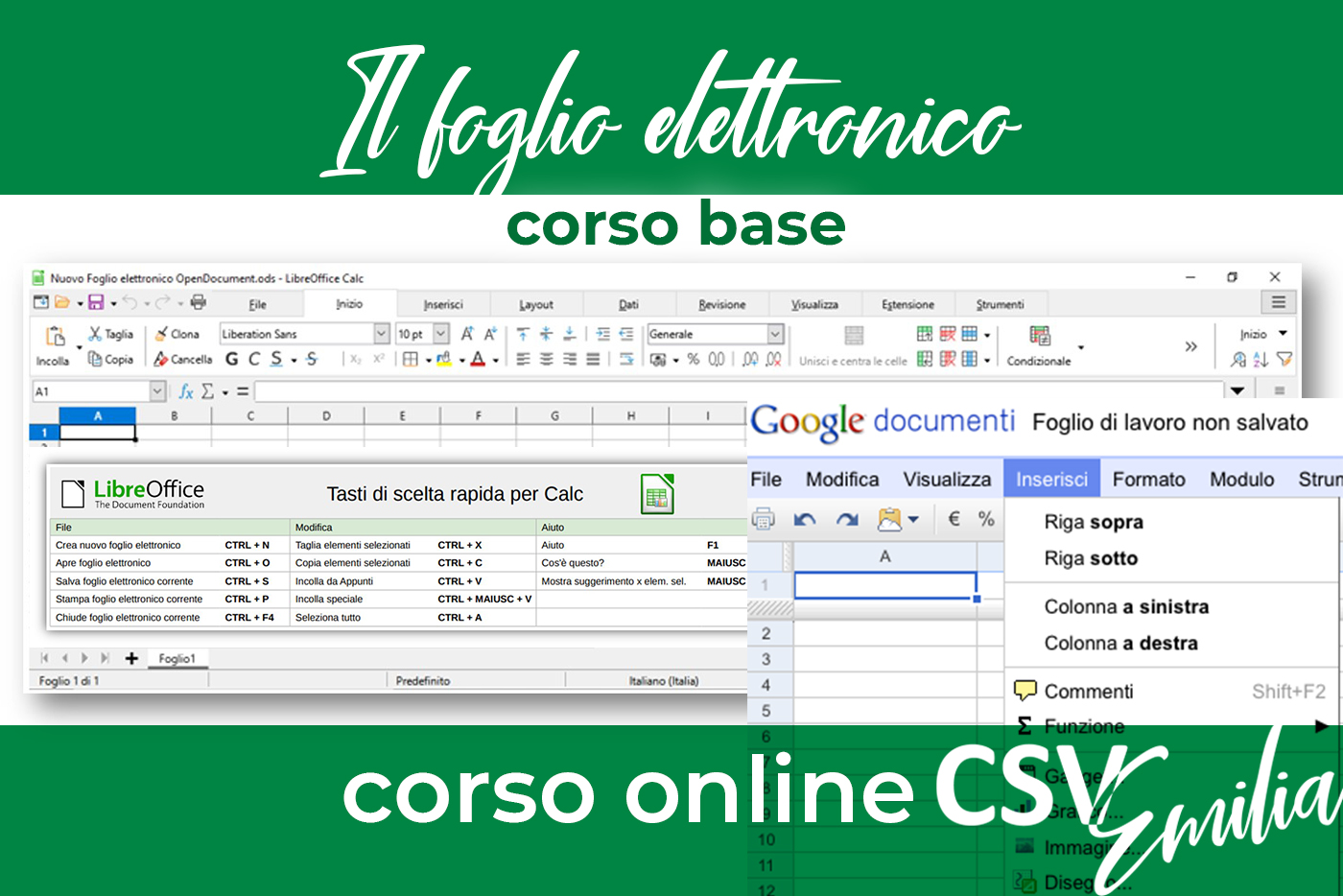The width and height of the screenshot is (1343, 896).
Task: Open the File tab in LibreOffice
Action: (x=257, y=304)
